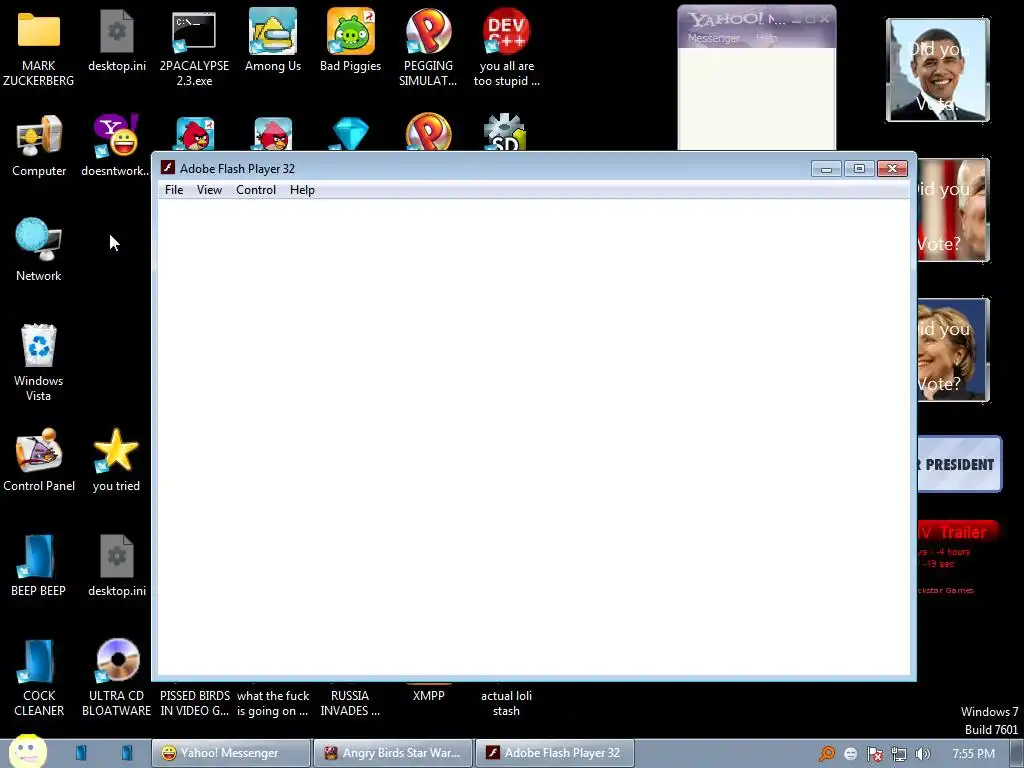Switch to Yahoo! Messenger taskbar button
The image size is (1024, 768).
231,753
